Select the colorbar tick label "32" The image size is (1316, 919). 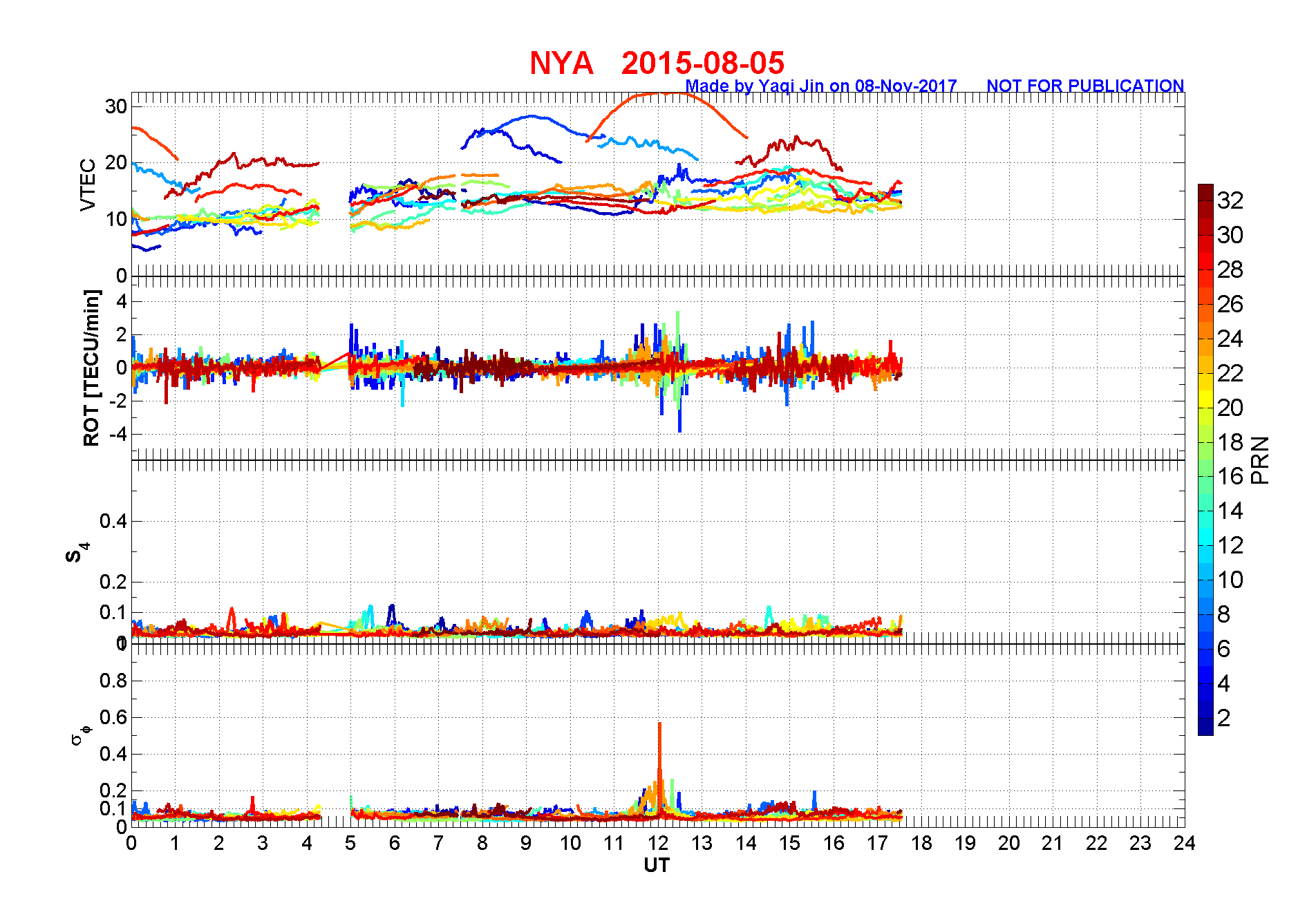coord(1230,200)
